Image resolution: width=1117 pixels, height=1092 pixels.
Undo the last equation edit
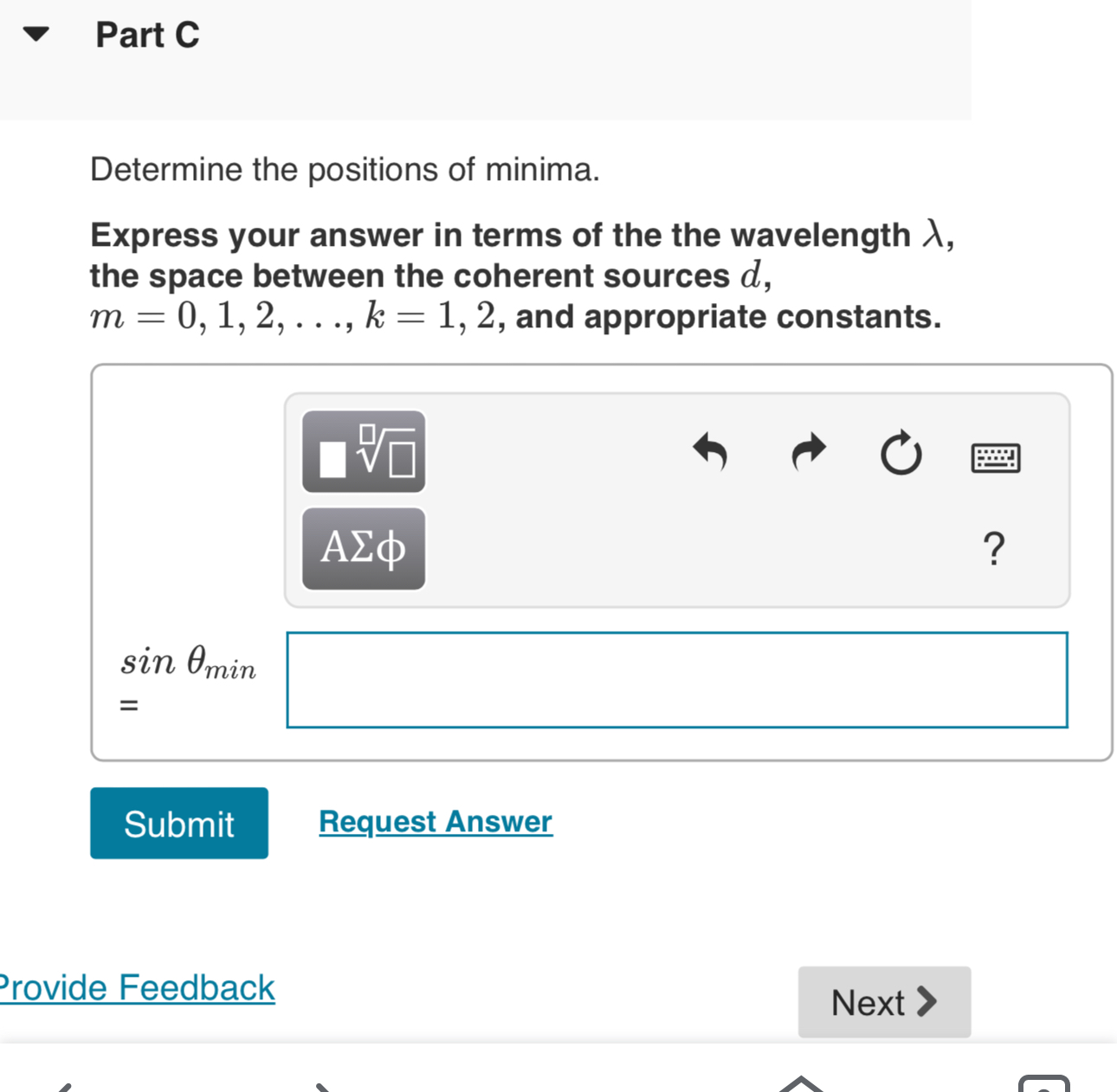pos(710,453)
